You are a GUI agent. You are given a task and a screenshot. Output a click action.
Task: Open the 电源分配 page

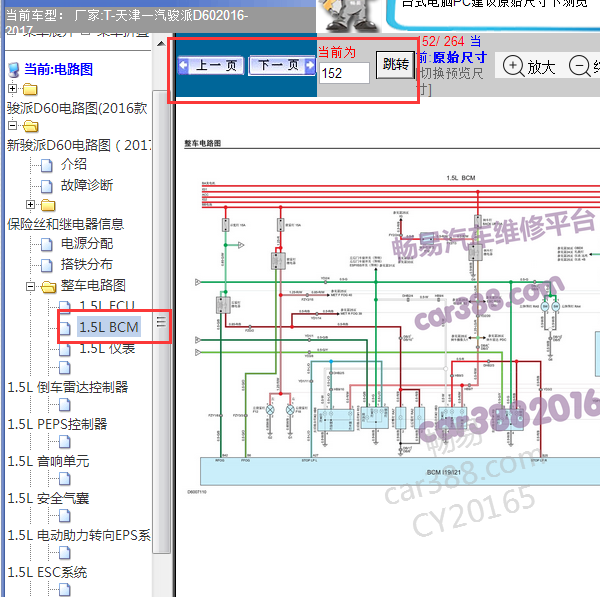[x=87, y=244]
